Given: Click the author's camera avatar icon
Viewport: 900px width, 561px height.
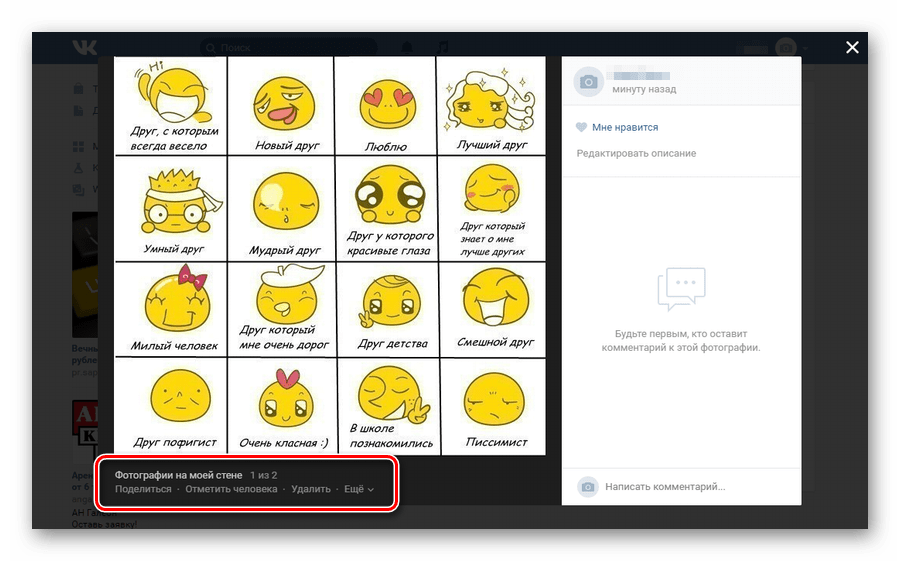Looking at the screenshot, I should pyautogui.click(x=589, y=82).
